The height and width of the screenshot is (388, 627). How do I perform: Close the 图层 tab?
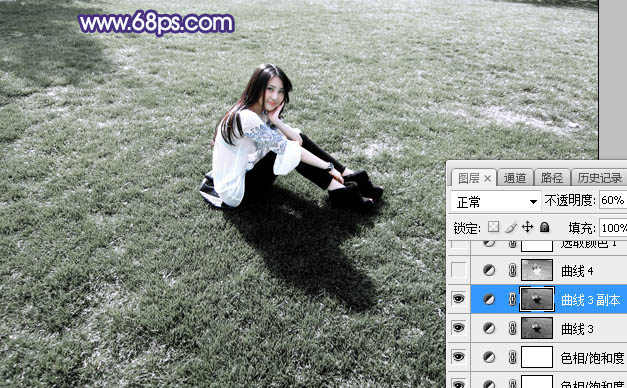pyautogui.click(x=487, y=178)
